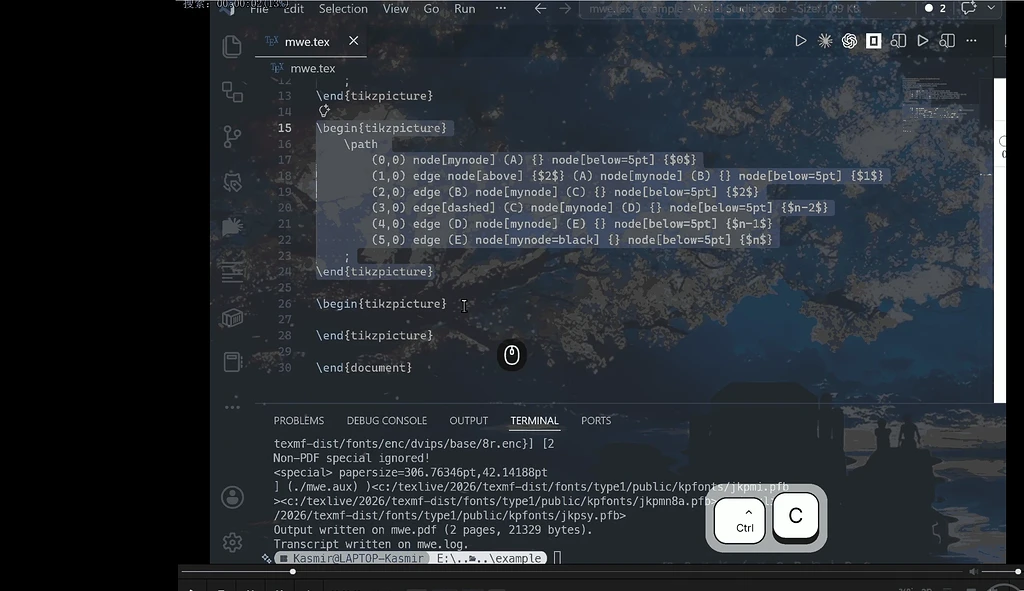Click the last split editor icon in toolbar
The image size is (1024, 591).
947,41
